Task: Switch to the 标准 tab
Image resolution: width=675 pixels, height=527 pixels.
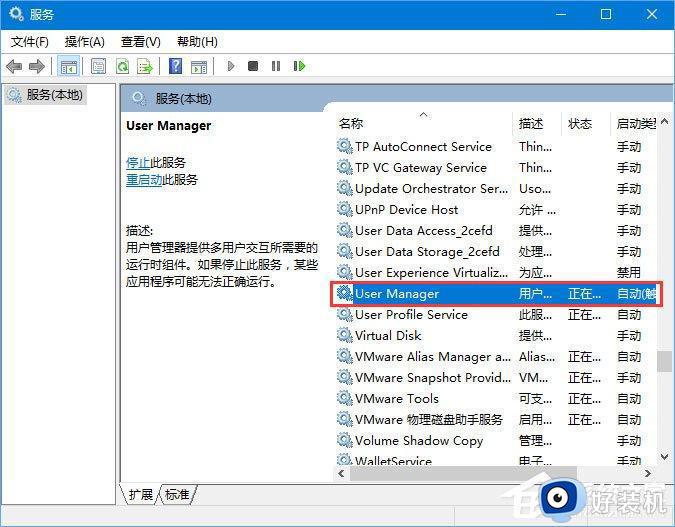Action: tap(177, 494)
